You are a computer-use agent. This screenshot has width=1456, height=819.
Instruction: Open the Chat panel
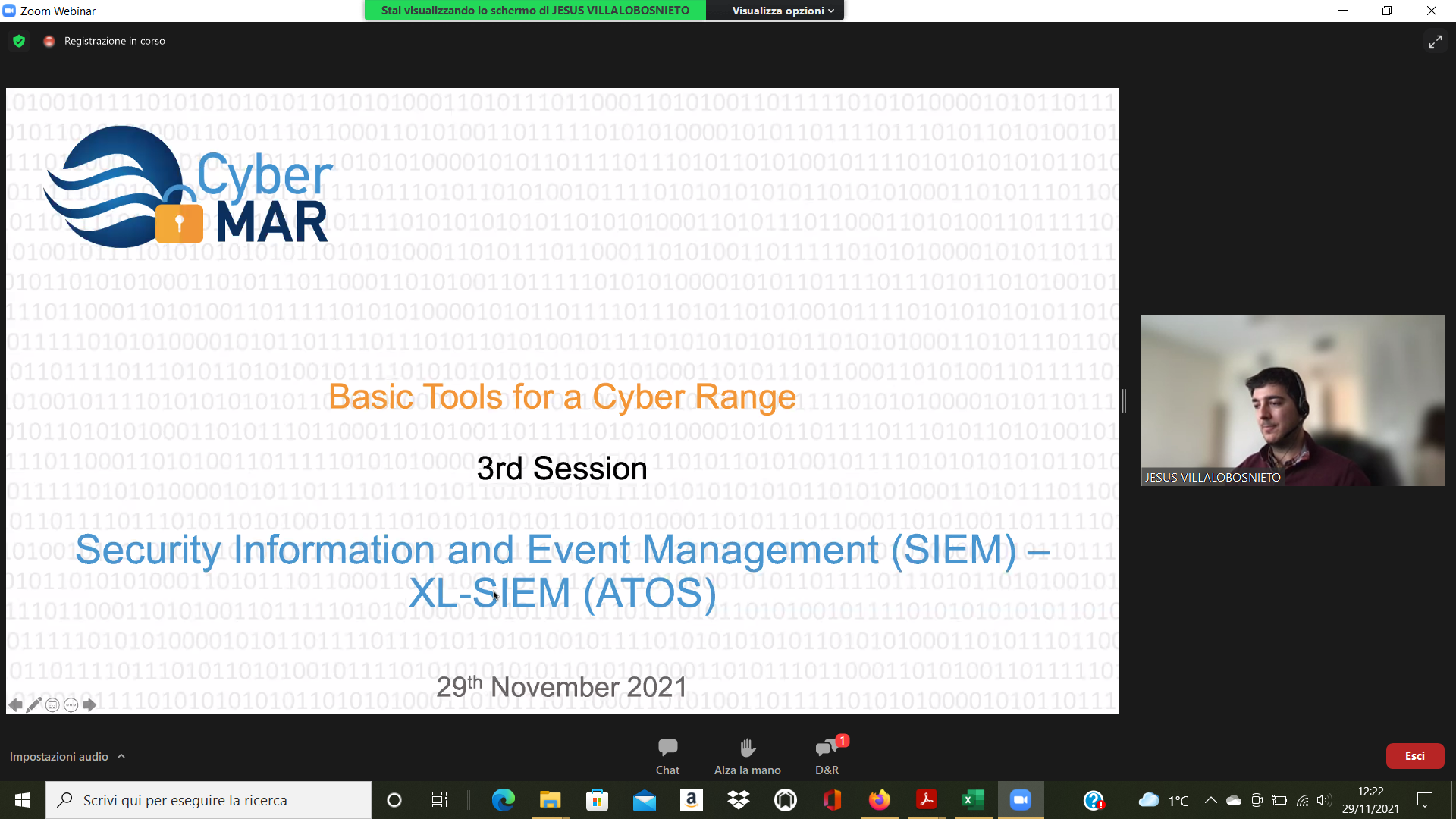coord(667,755)
